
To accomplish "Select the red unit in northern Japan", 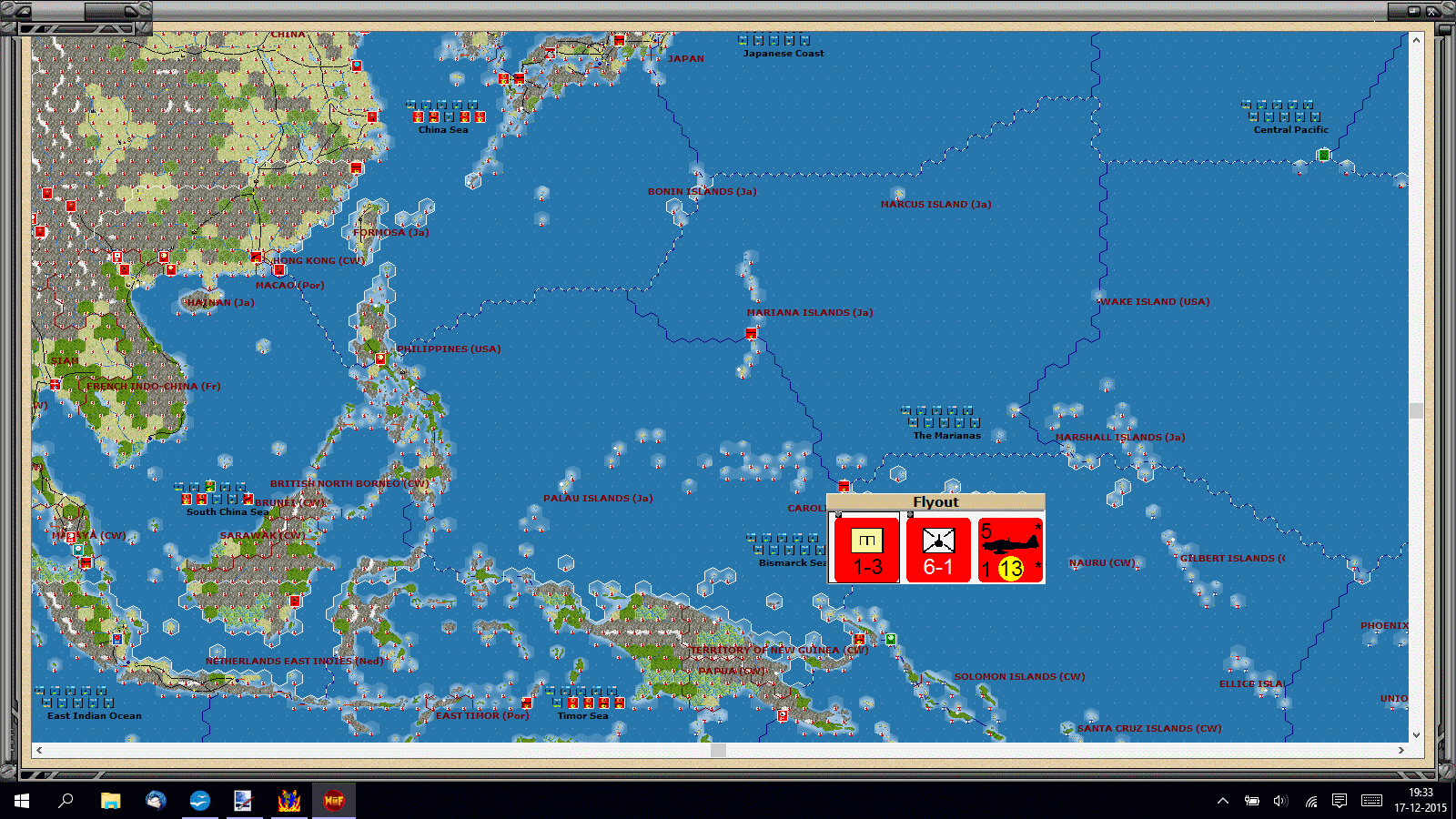I will tap(619, 40).
